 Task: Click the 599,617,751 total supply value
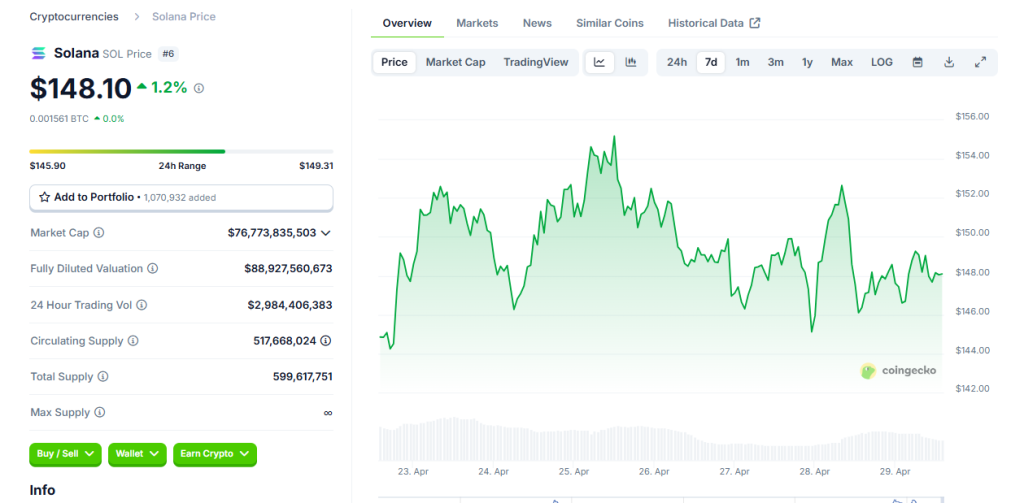point(302,377)
